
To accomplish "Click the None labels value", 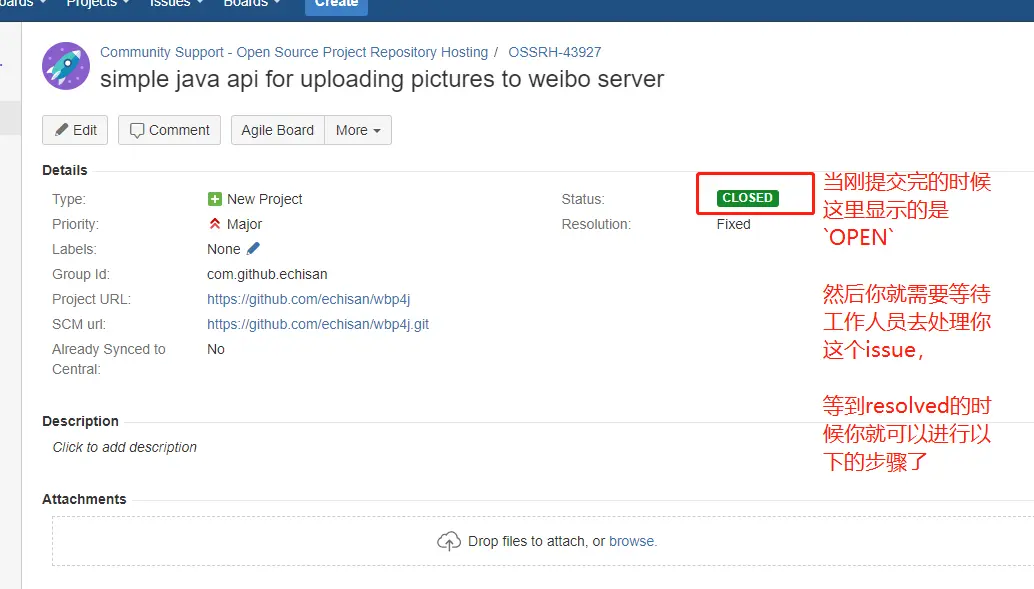I will pyautogui.click(x=224, y=249).
